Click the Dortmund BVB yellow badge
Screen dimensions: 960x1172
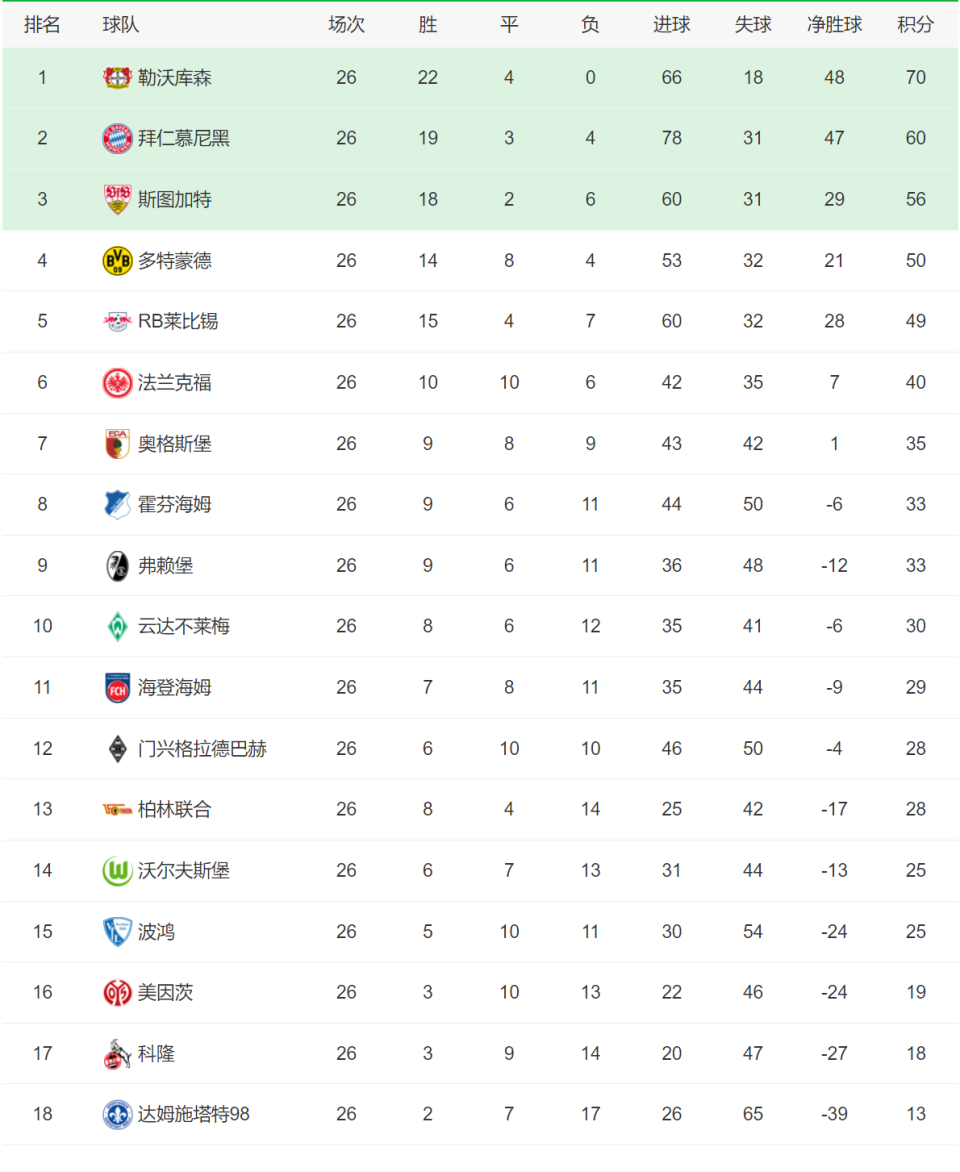(x=117, y=260)
